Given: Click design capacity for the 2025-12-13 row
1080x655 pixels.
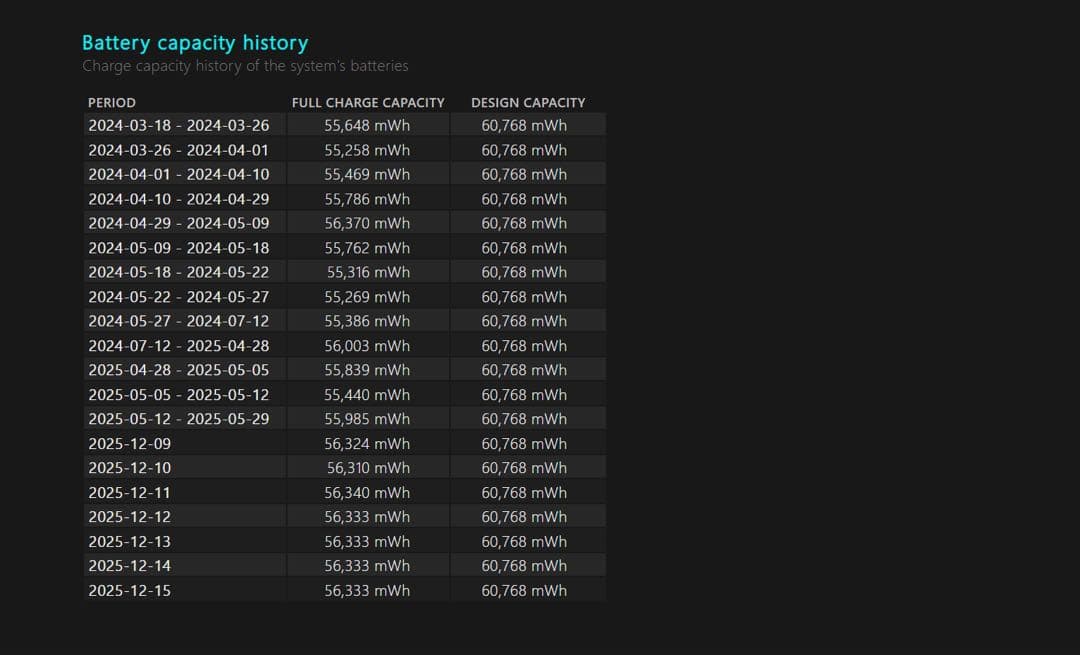Looking at the screenshot, I should click(524, 542).
